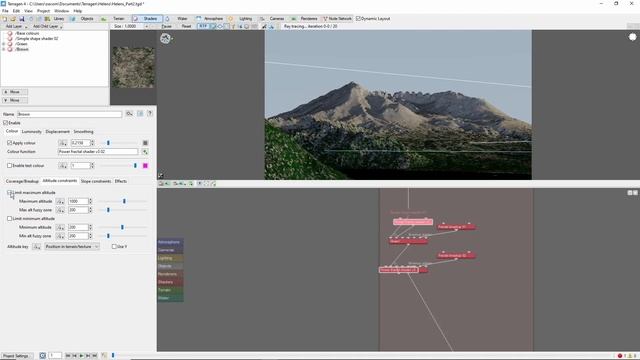Click the Reset button in 3D preview
The height and width of the screenshot is (360, 640).
tap(186, 26)
